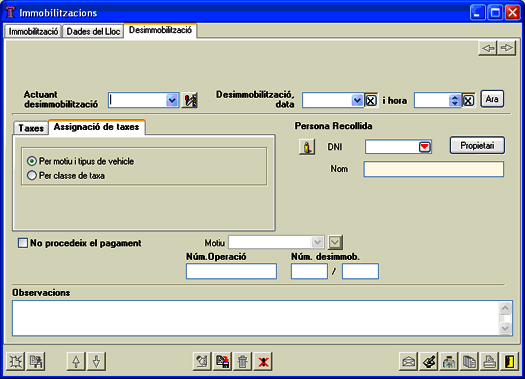The image size is (525, 379).
Task: Click the yellow exit door icon
Action: (x=510, y=362)
